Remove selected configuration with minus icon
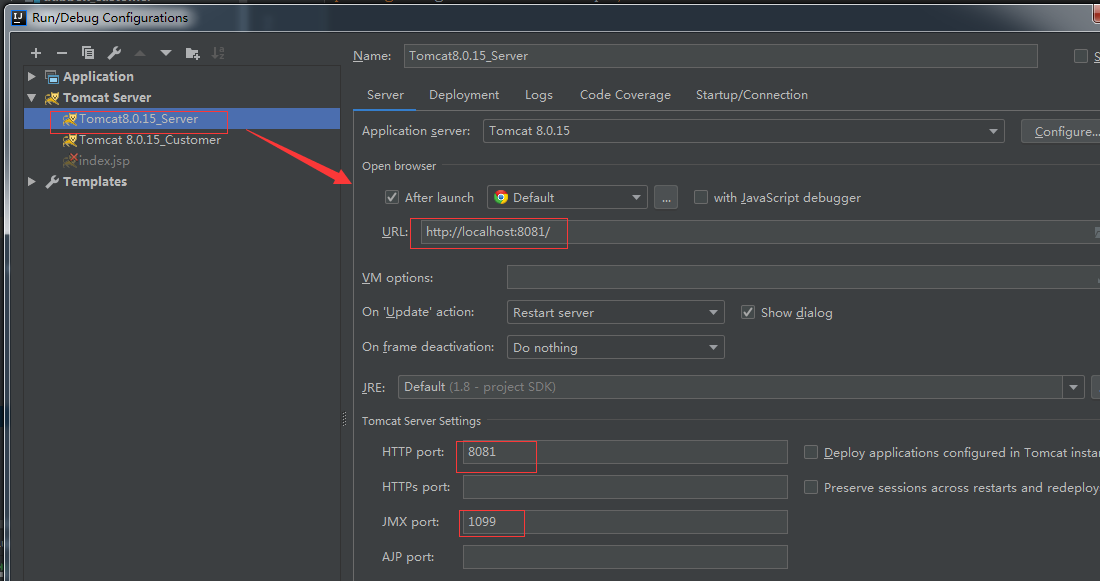1100x581 pixels. [62, 53]
